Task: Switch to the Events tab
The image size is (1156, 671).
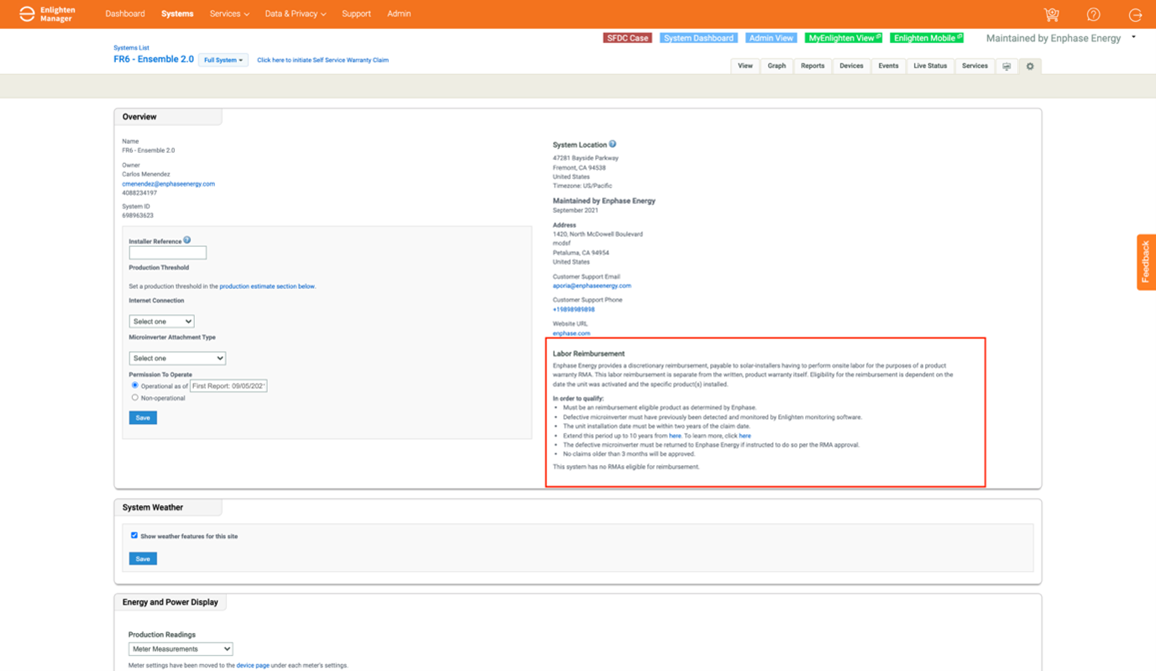Action: click(888, 66)
